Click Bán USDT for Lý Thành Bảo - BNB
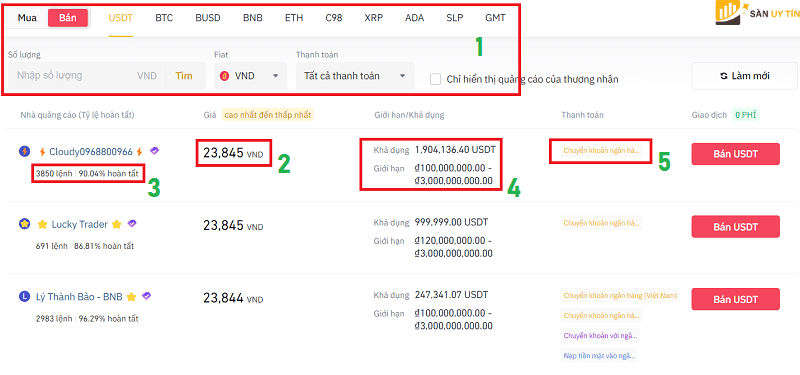Screen dimensions: 800x375 pyautogui.click(x=735, y=299)
